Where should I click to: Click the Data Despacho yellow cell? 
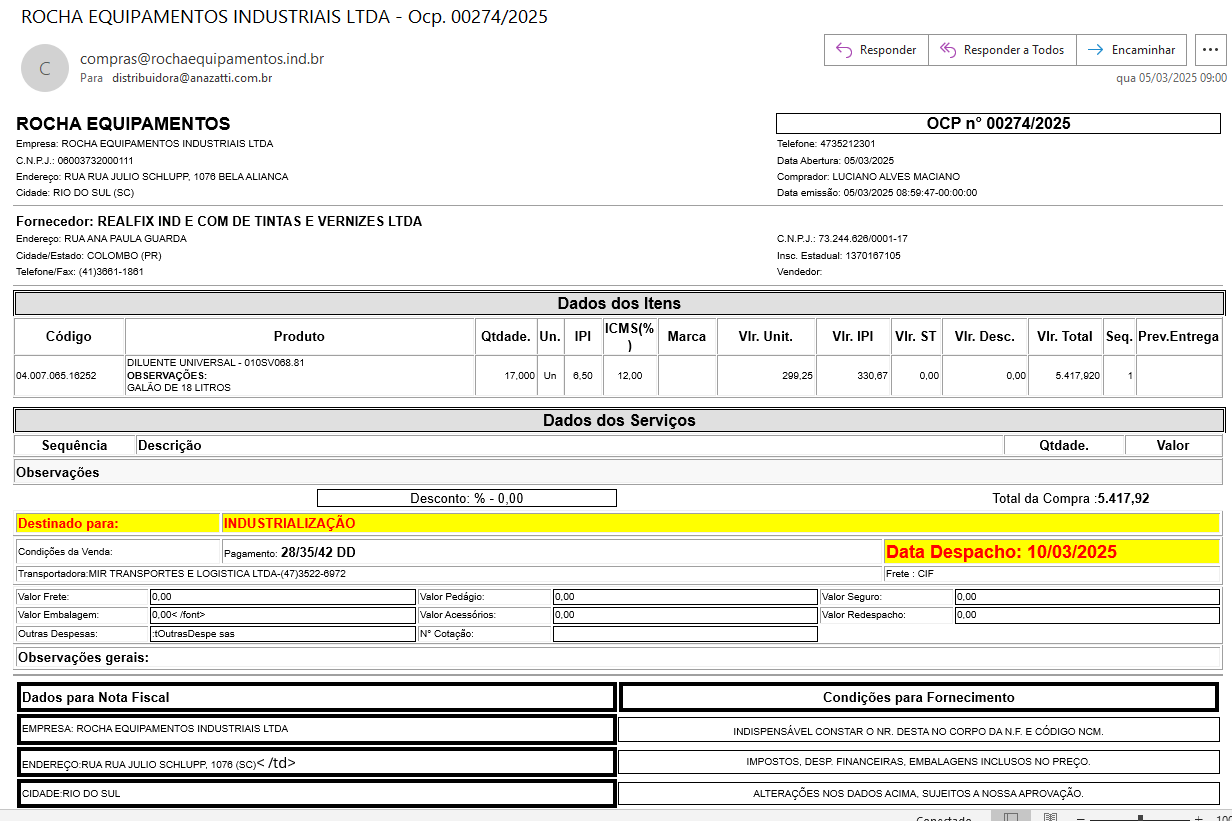pyautogui.click(x=1052, y=552)
